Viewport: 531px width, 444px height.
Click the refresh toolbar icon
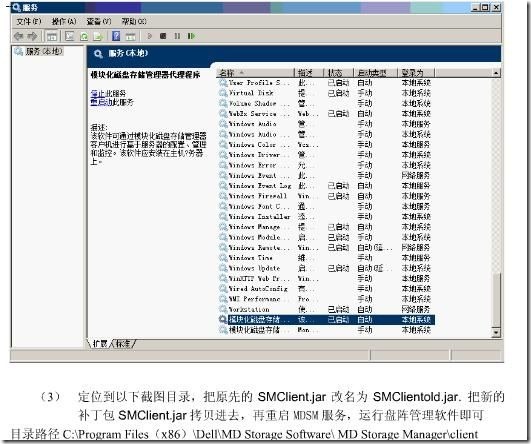(x=84, y=36)
